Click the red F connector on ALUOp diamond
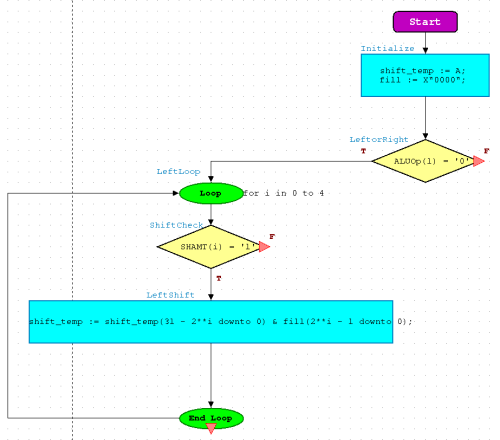The height and width of the screenshot is (440, 500). 479,161
